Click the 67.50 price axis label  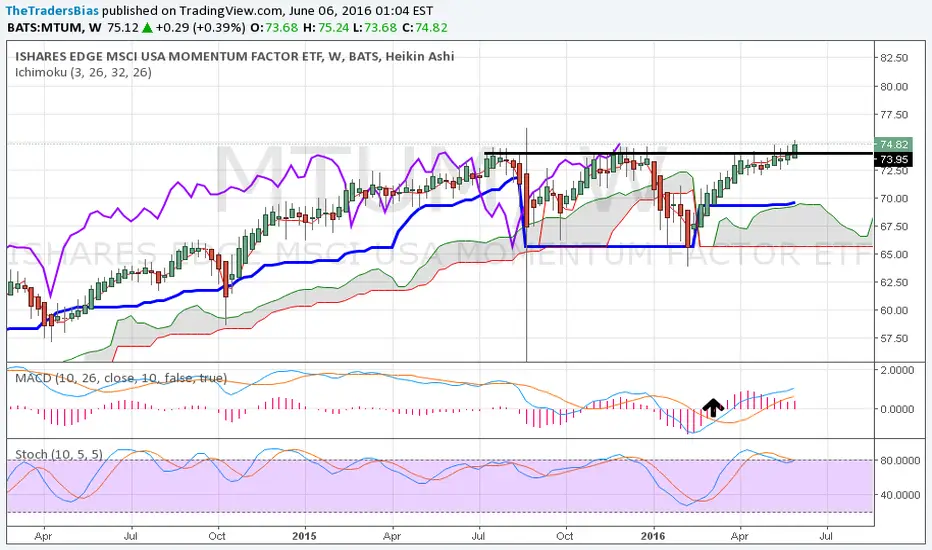894,226
